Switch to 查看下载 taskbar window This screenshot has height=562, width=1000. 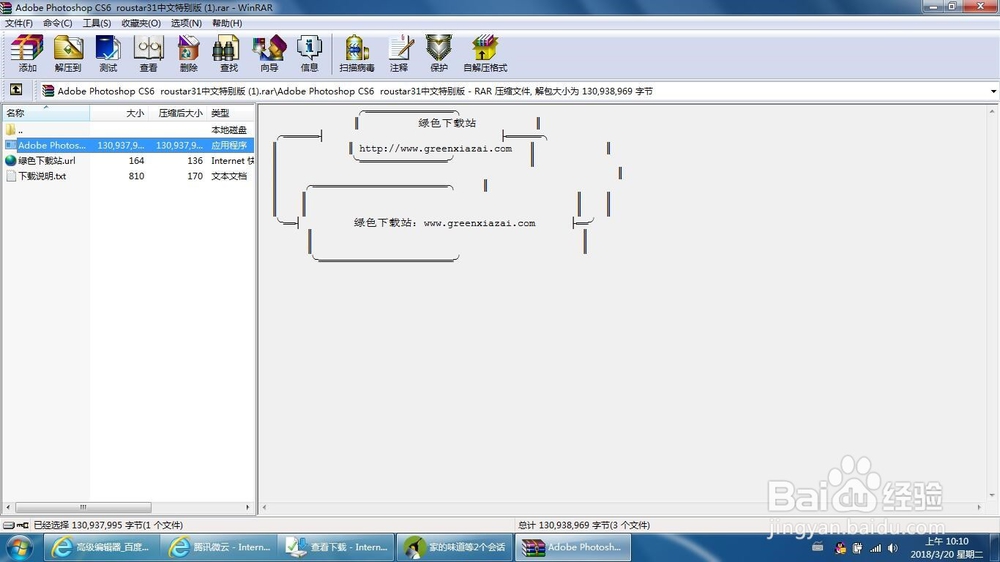pos(336,547)
